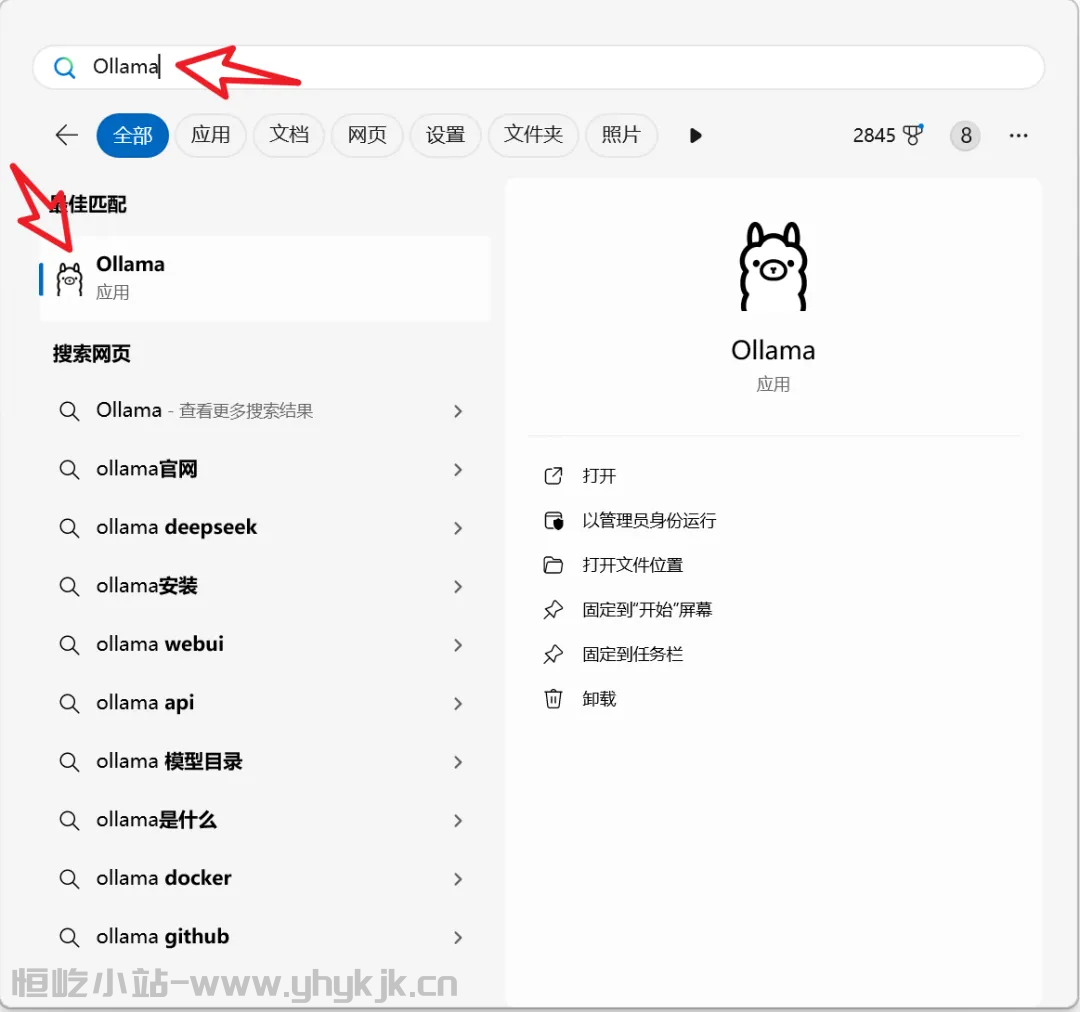Select the ollama github web suggestion
Image resolution: width=1080 pixels, height=1012 pixels.
[x=265, y=937]
